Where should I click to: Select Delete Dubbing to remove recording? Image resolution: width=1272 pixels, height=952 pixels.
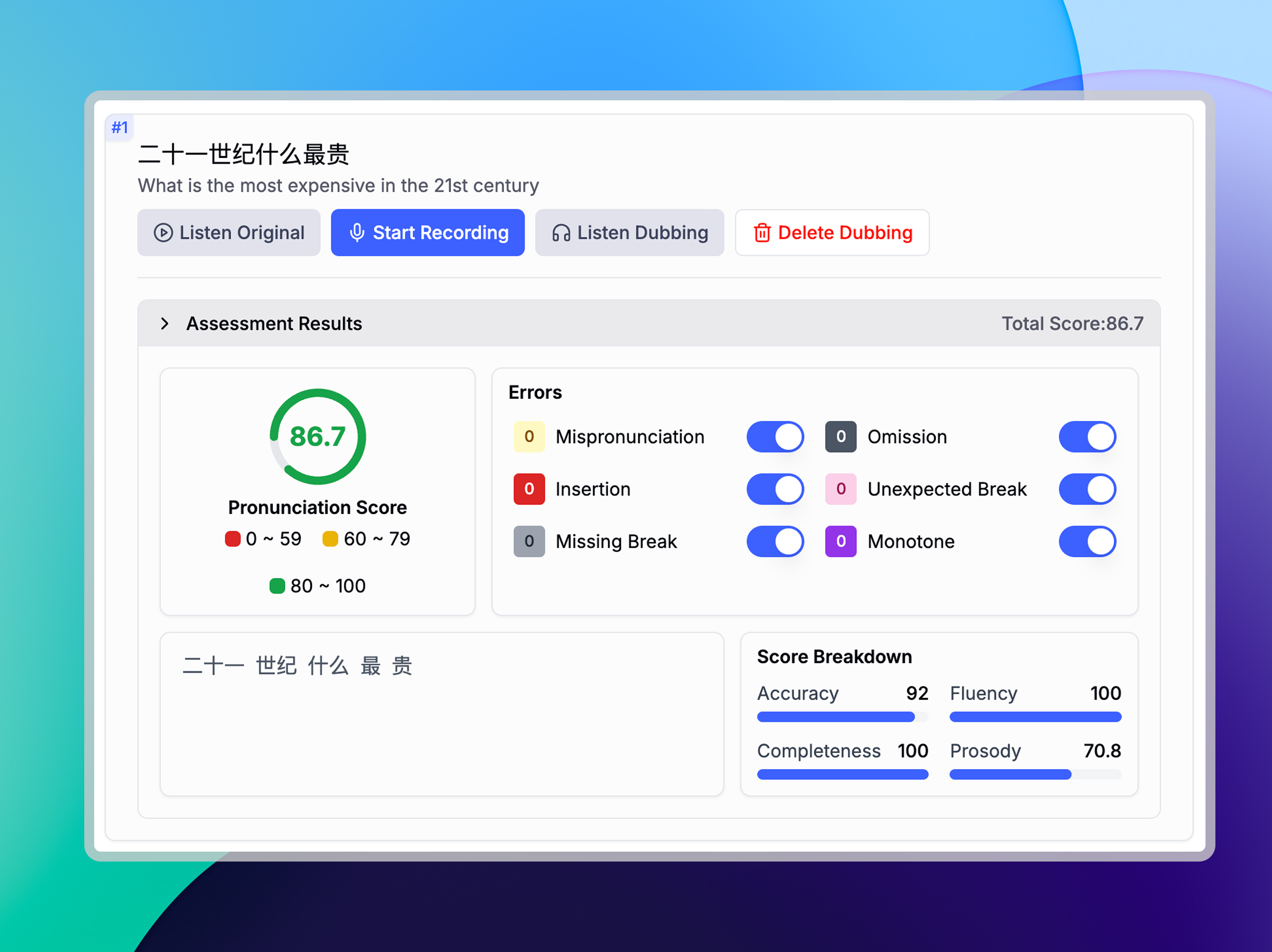click(832, 232)
